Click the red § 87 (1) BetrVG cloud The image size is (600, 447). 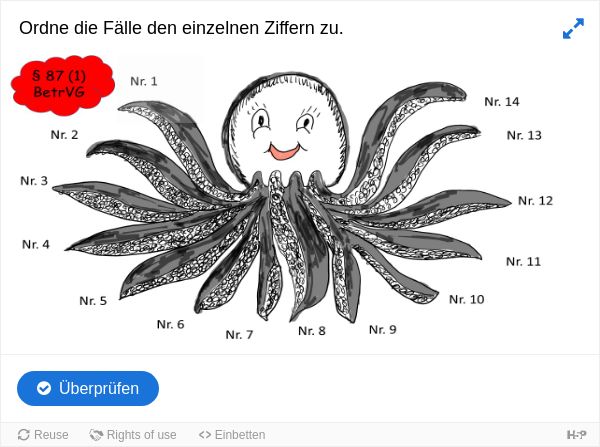pyautogui.click(x=62, y=85)
